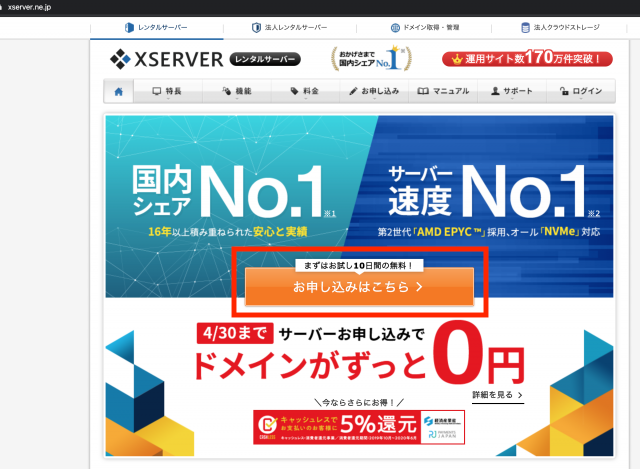
Task: Click the shield icon beside 法人レンタルサーバー
Action: 256,28
